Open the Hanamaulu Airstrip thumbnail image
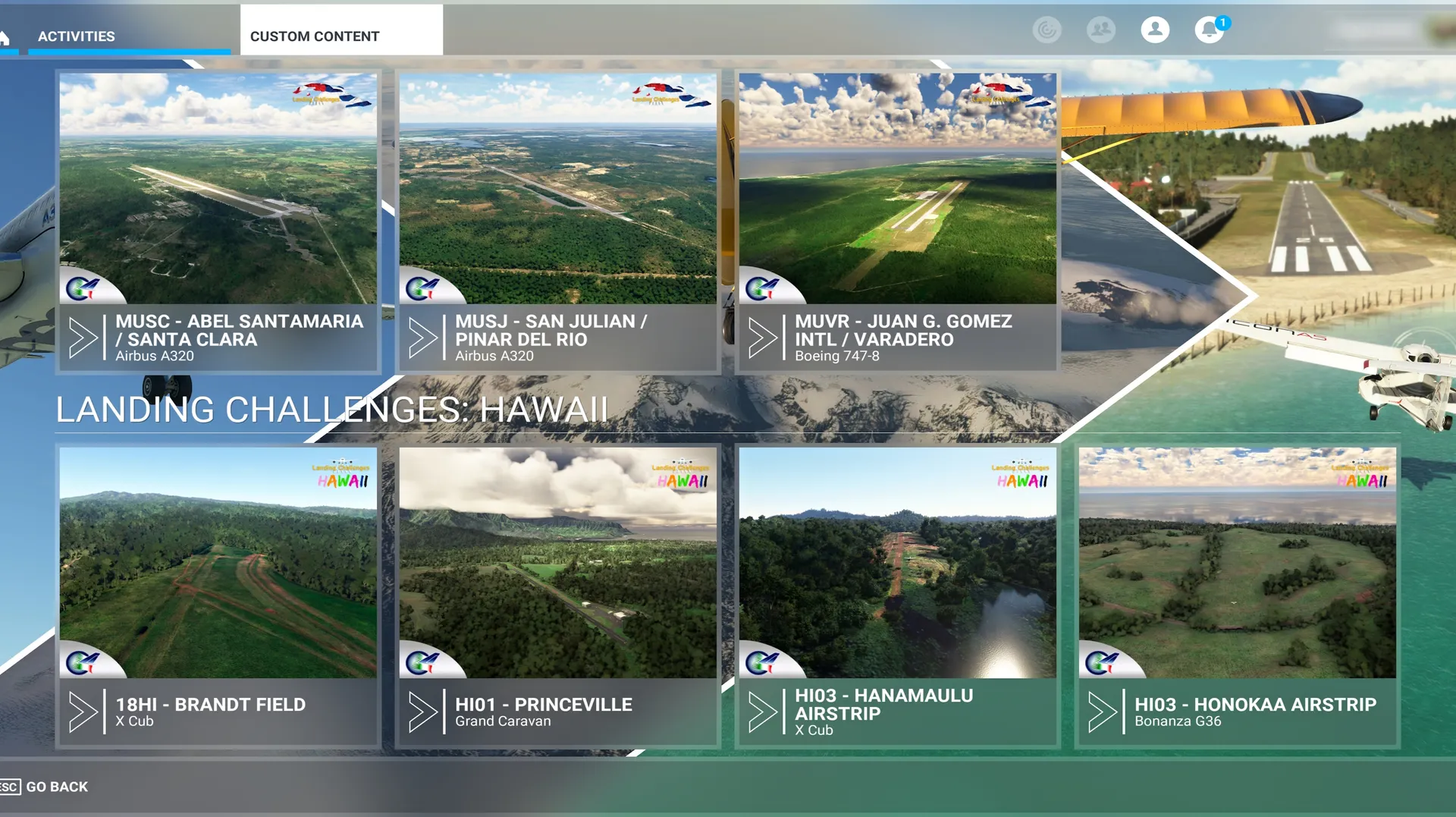 (898, 562)
